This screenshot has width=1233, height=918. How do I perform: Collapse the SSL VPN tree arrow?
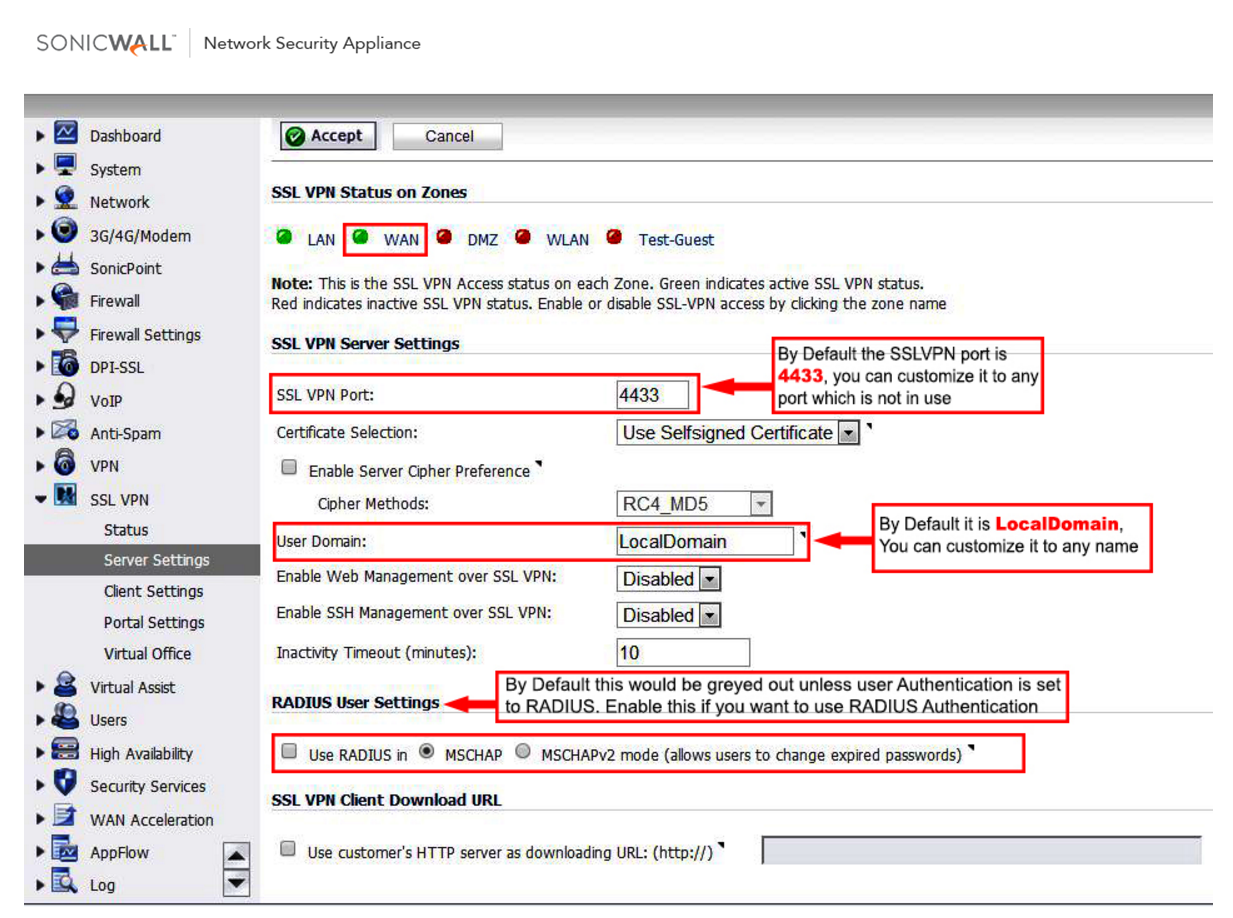point(40,498)
